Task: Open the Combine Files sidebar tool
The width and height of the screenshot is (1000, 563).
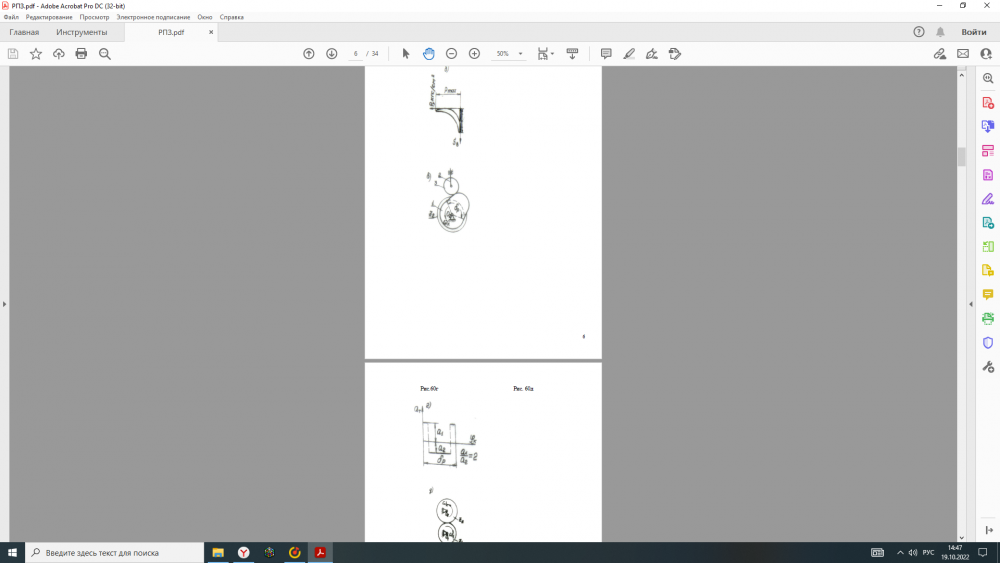Action: tap(988, 223)
